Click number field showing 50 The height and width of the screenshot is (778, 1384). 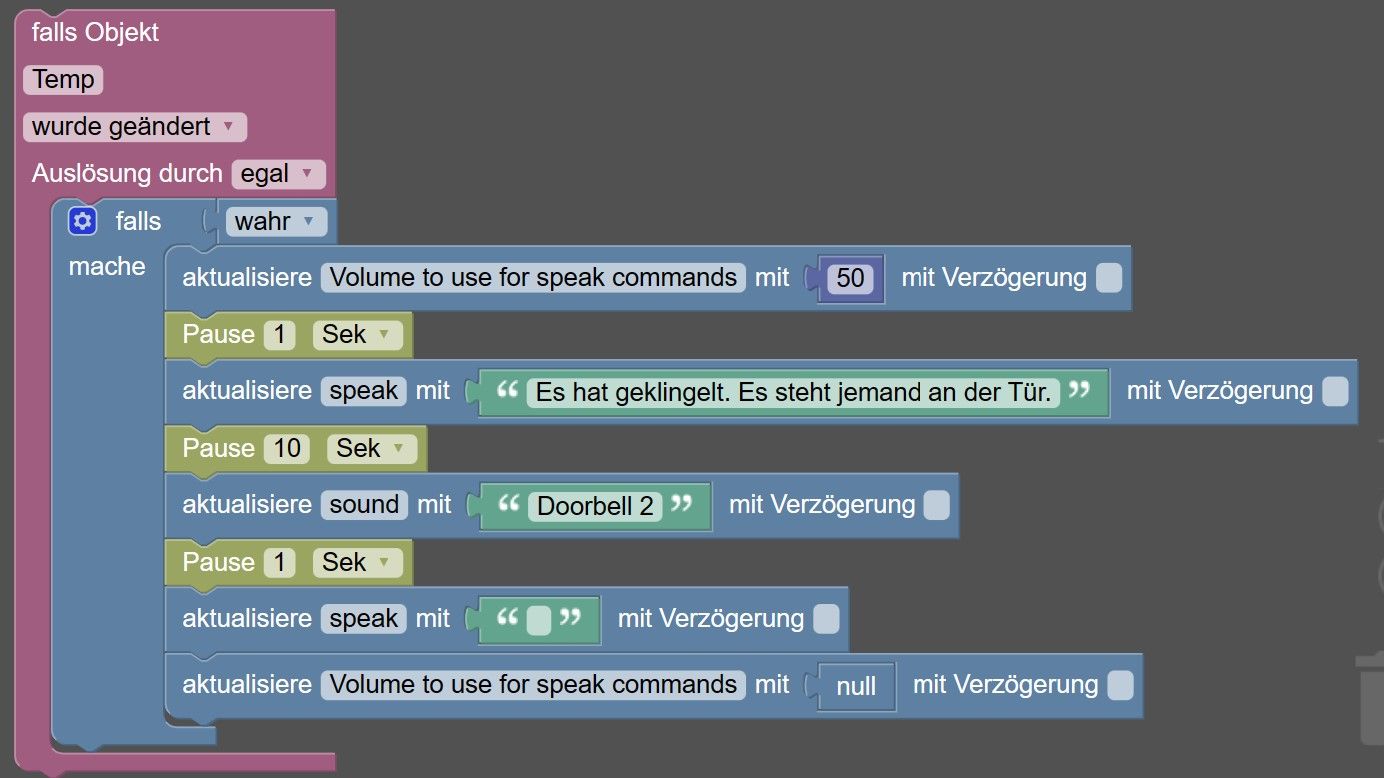coord(850,278)
